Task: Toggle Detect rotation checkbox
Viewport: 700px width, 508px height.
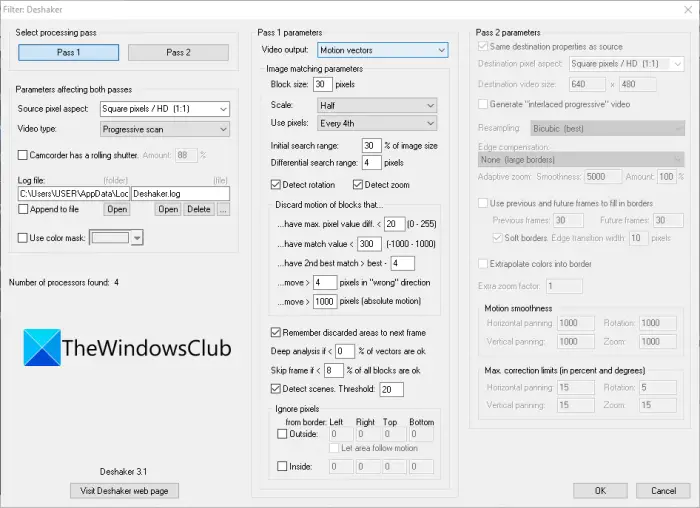Action: click(x=275, y=185)
